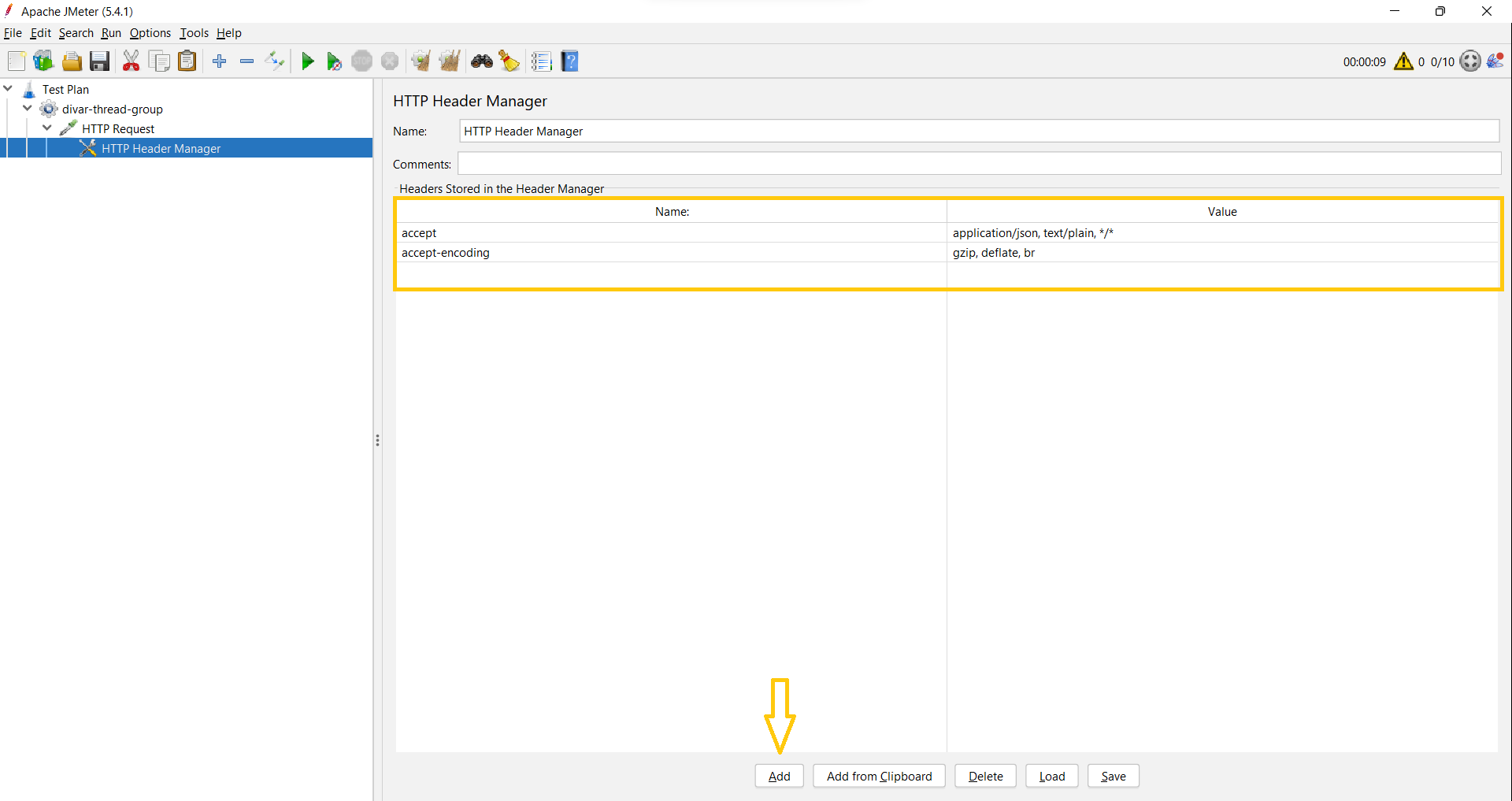Viewport: 1512px width, 801px height.
Task: Create a new test plan
Action: [x=17, y=61]
